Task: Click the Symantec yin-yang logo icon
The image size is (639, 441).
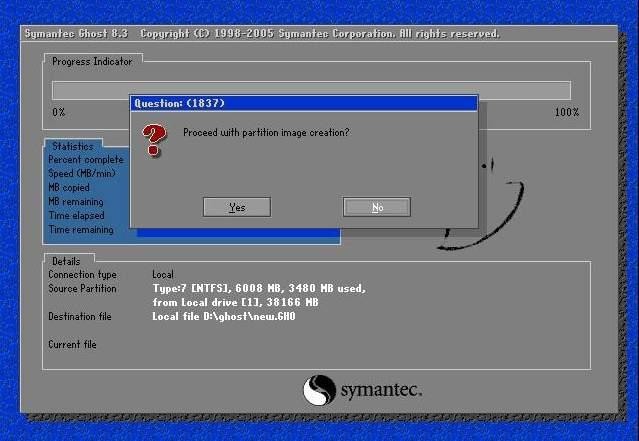Action: point(319,389)
